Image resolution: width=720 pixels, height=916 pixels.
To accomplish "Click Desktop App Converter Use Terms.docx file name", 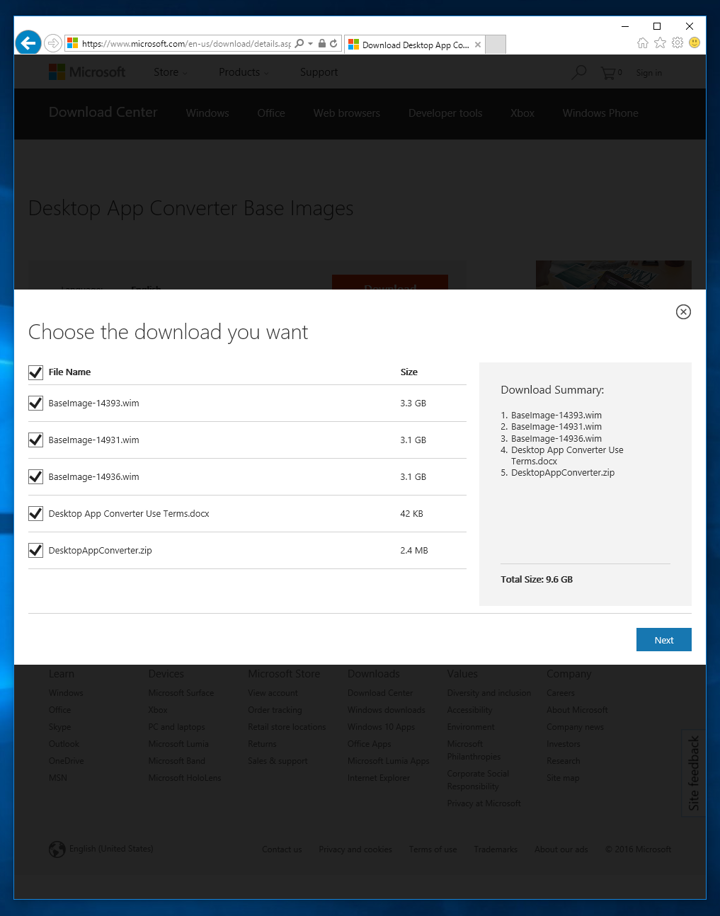I will click(129, 513).
